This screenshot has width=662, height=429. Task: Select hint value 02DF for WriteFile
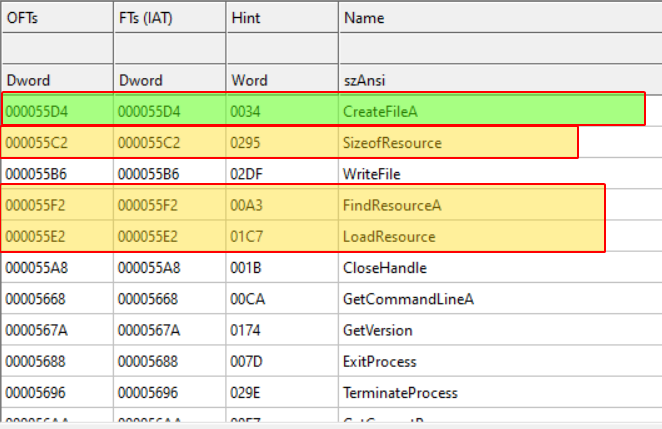tap(248, 174)
